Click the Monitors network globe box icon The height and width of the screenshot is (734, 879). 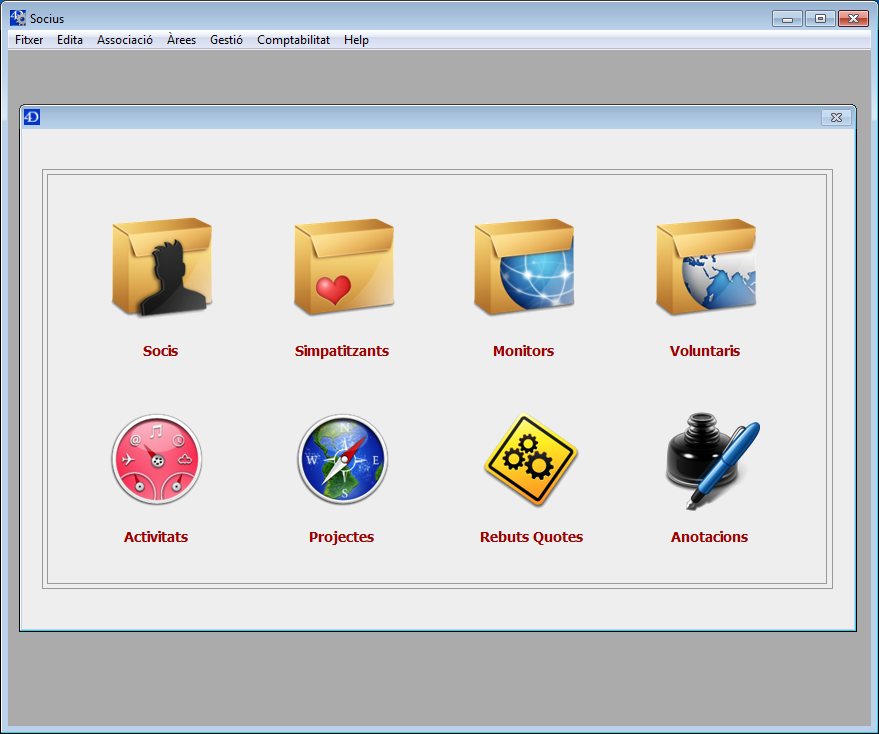(x=524, y=268)
